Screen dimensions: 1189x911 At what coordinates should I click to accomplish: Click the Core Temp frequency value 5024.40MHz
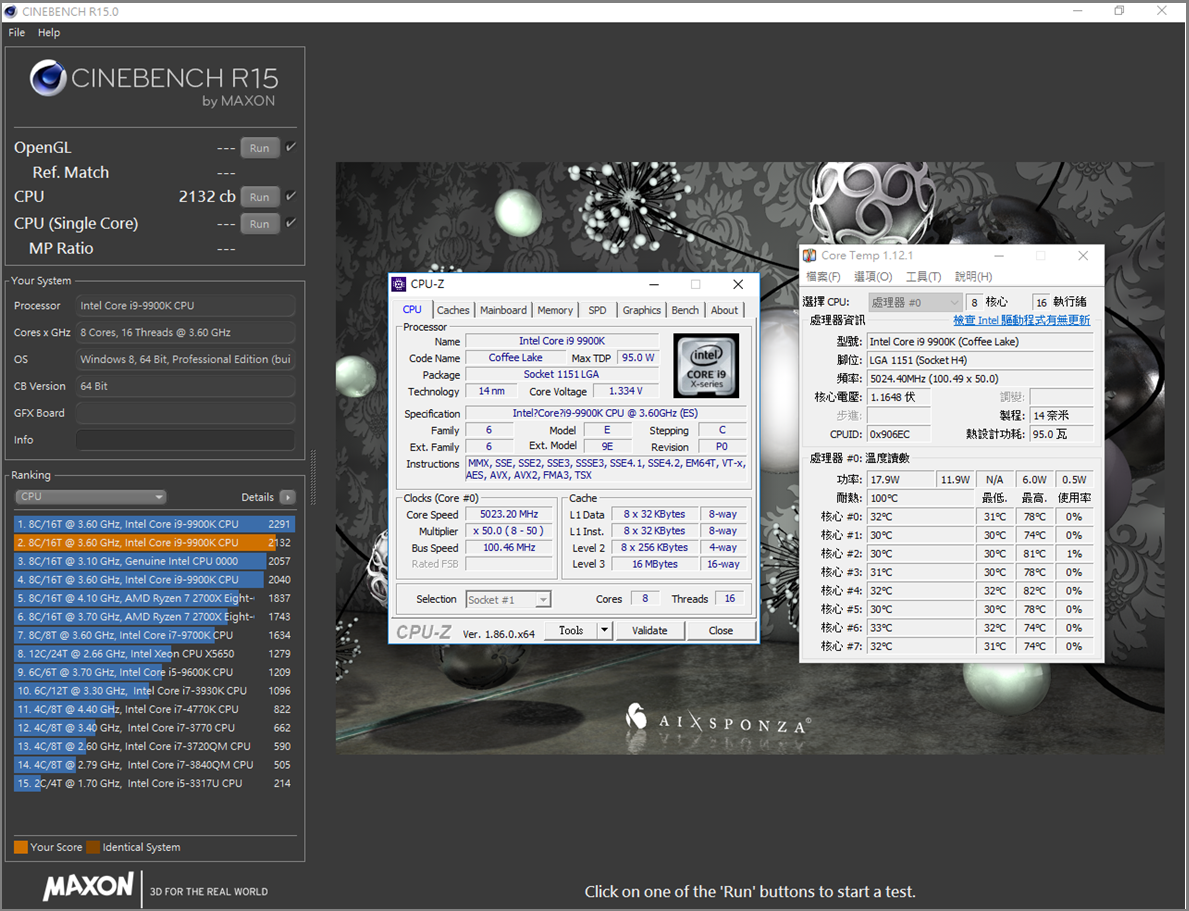pos(980,379)
